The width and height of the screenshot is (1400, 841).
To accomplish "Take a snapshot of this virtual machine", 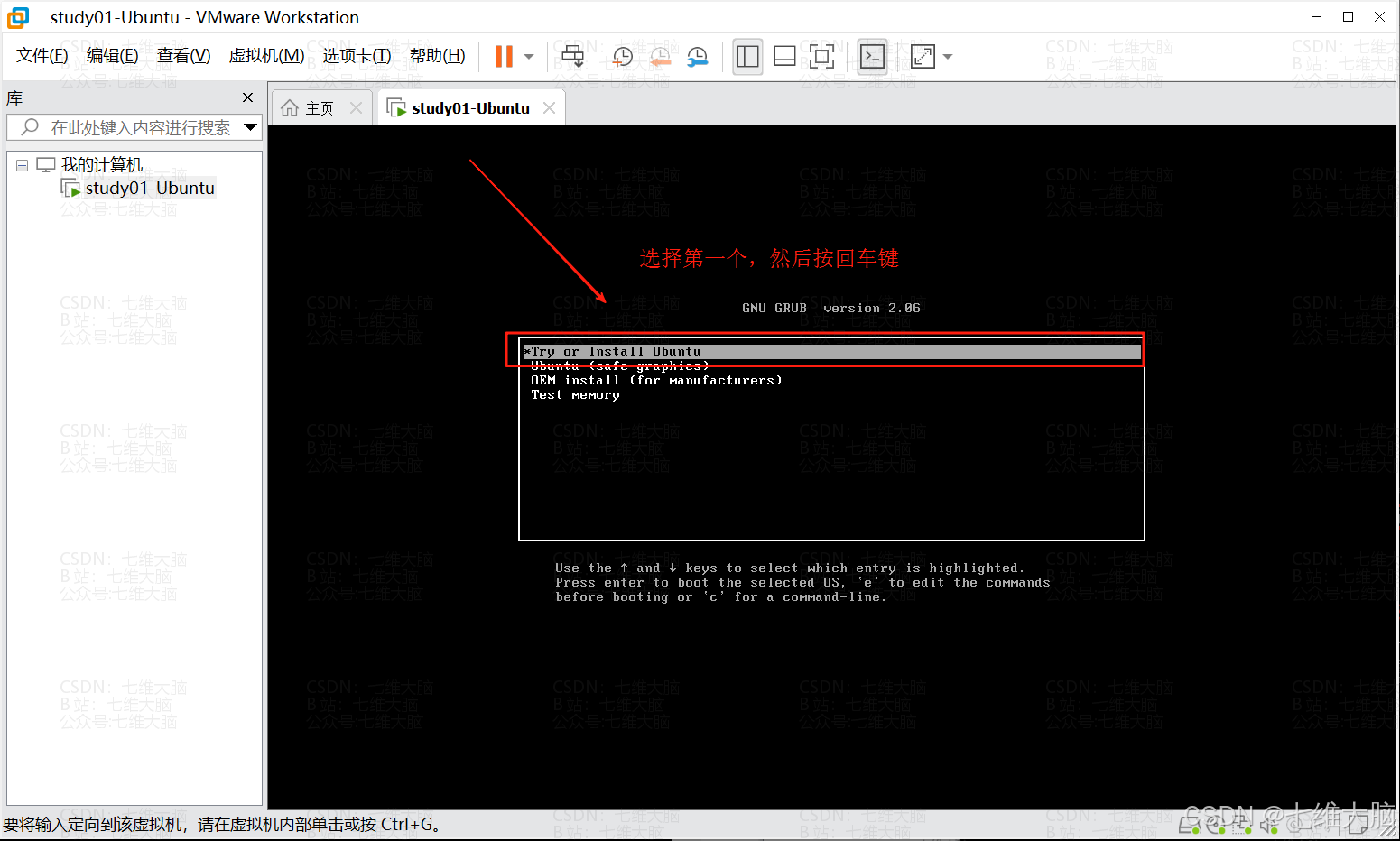I will pos(623,57).
